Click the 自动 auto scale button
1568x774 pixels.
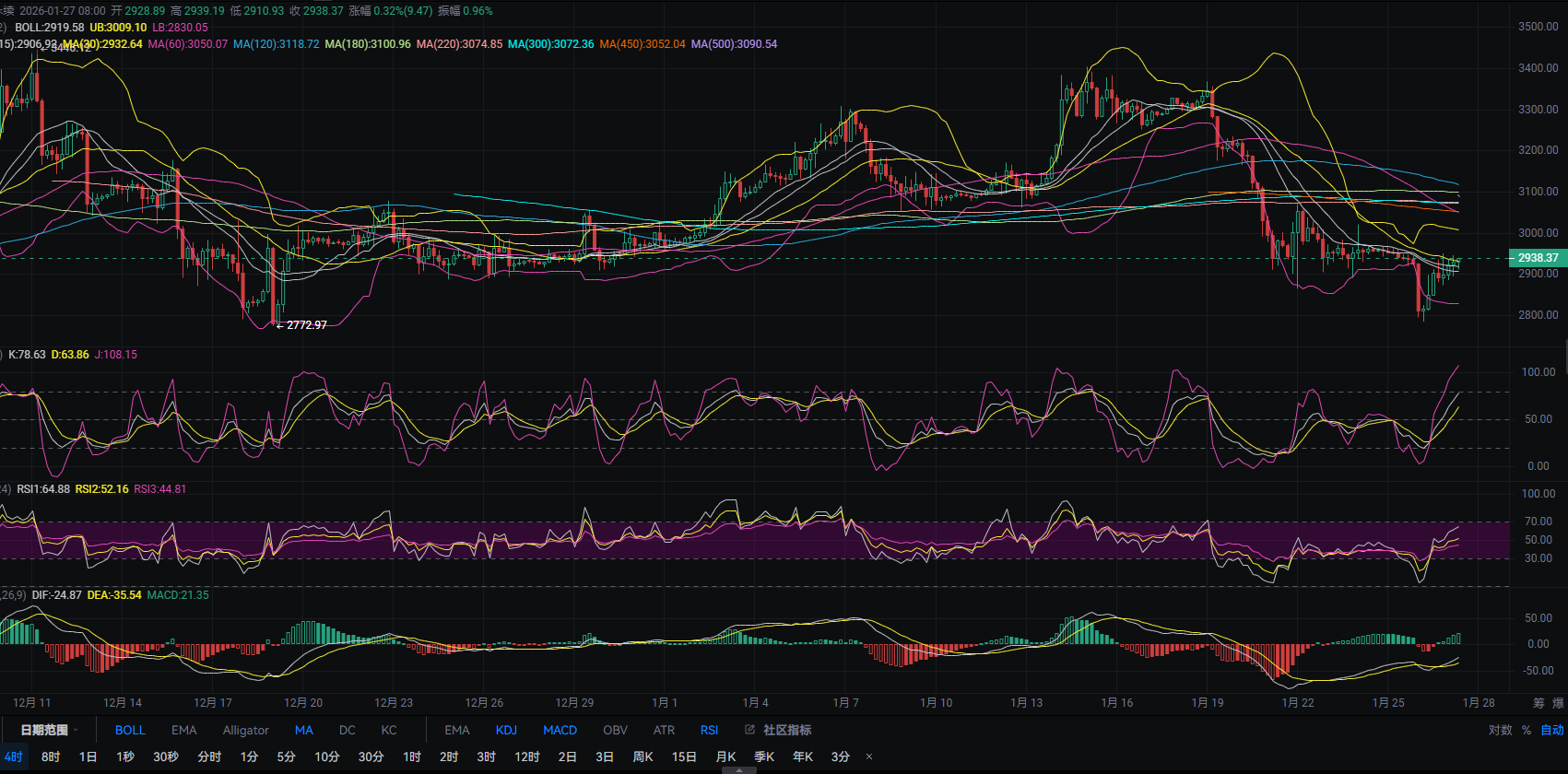click(x=1552, y=730)
